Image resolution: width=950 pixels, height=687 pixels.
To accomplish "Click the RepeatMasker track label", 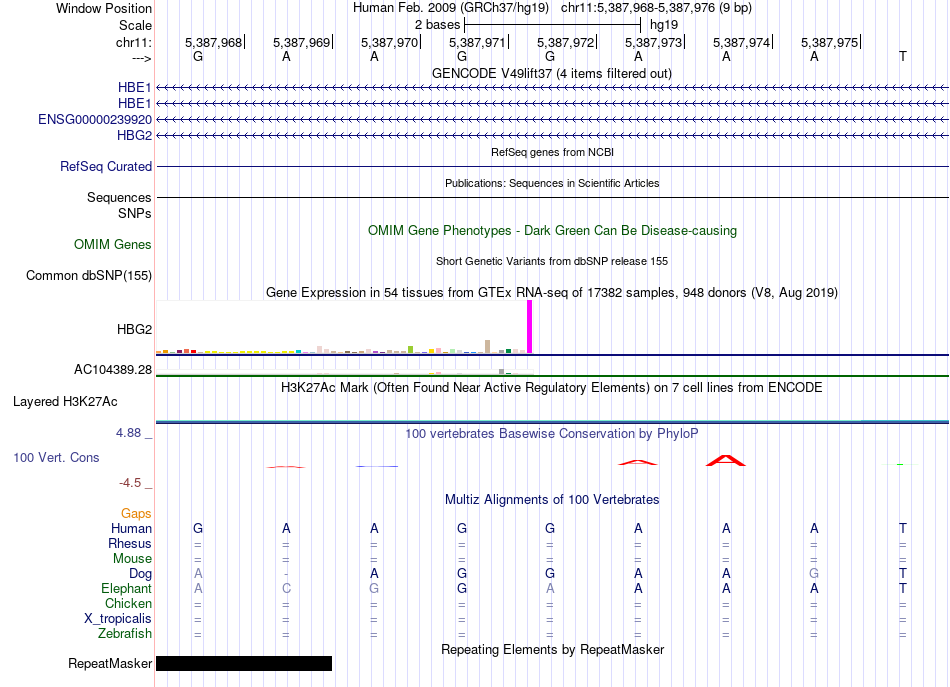I will (110, 663).
